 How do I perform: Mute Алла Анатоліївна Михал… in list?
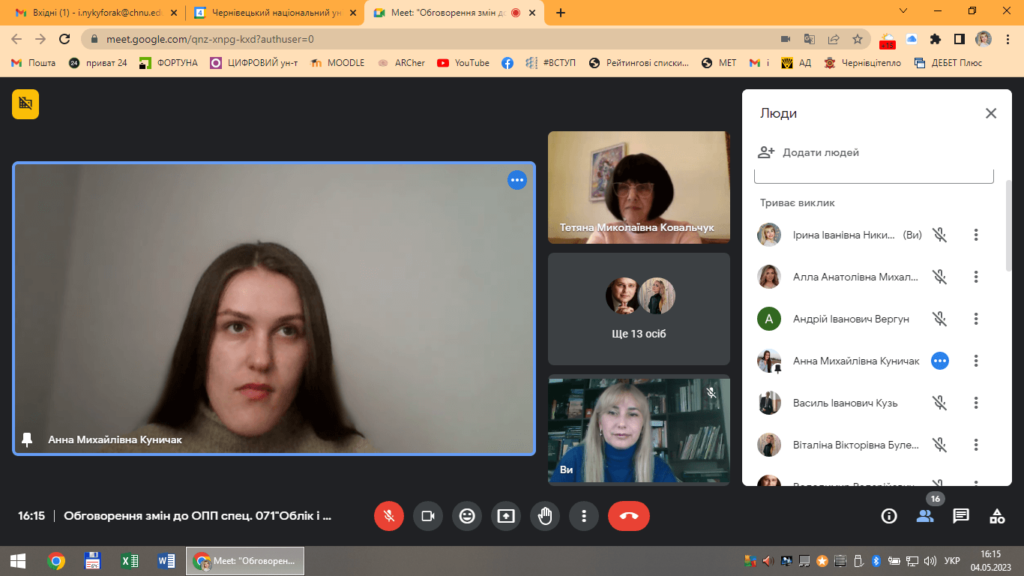(939, 277)
